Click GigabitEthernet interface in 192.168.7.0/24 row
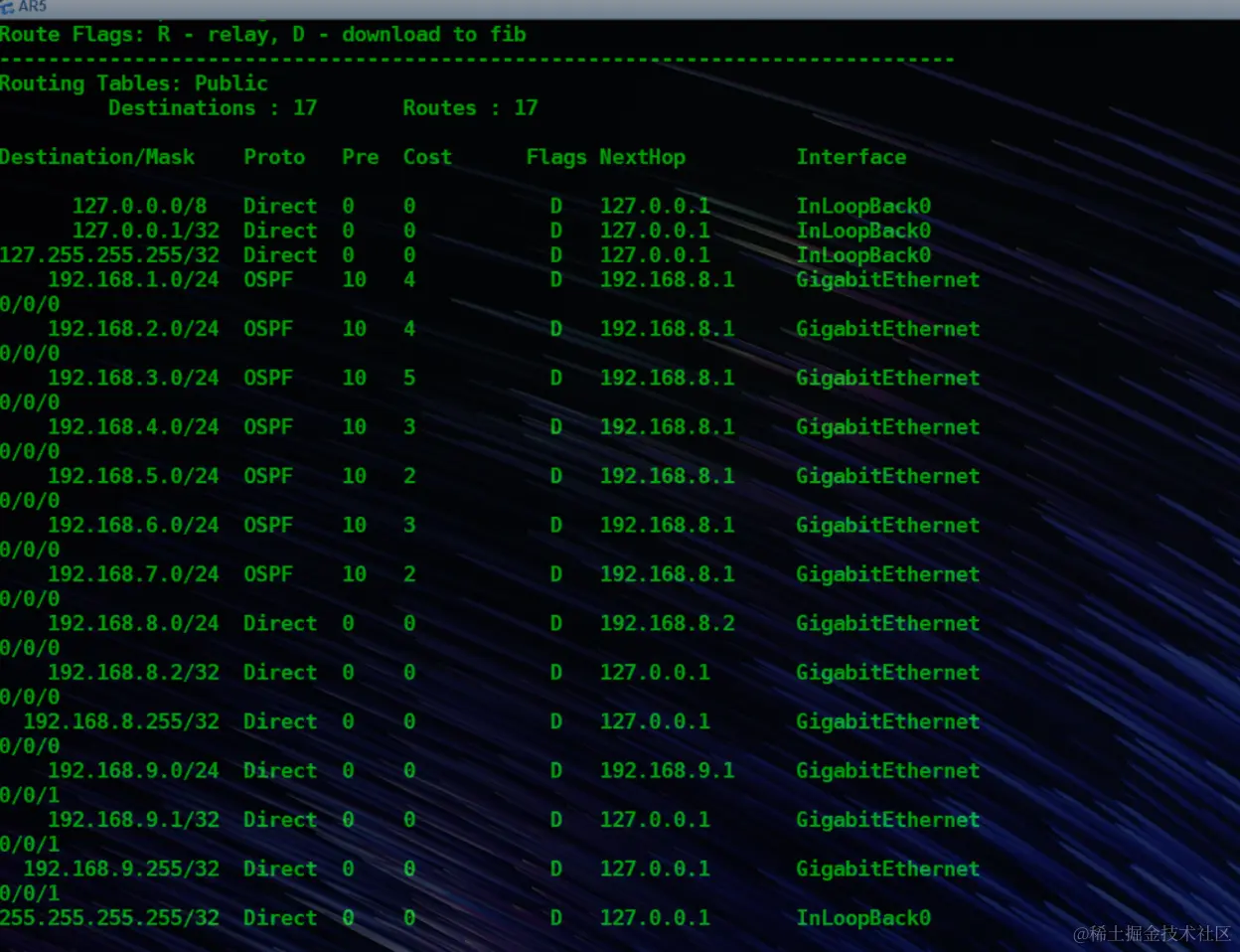The height and width of the screenshot is (952, 1240). tap(888, 574)
